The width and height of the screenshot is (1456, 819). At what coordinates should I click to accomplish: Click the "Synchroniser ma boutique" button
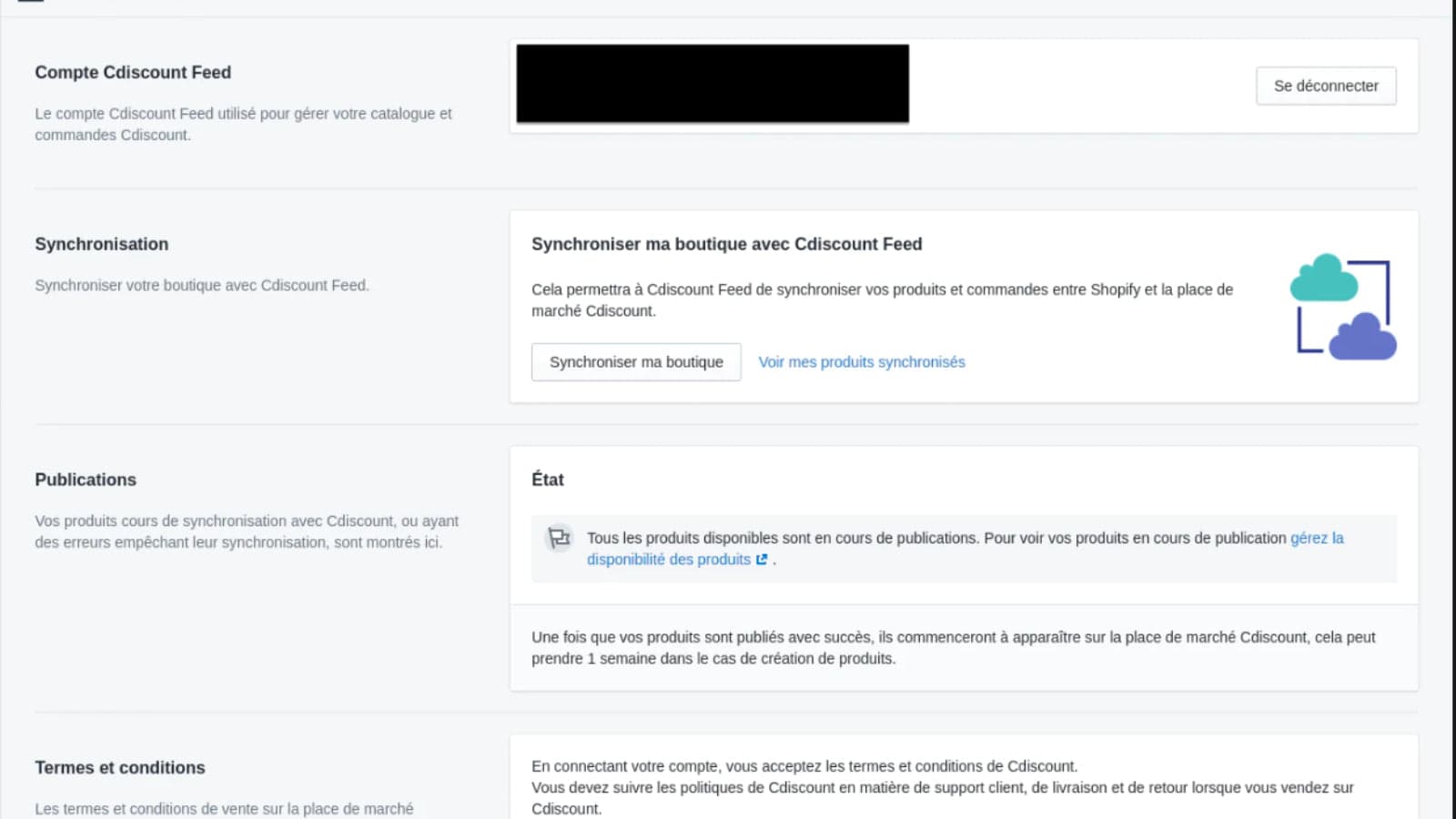[x=635, y=361]
